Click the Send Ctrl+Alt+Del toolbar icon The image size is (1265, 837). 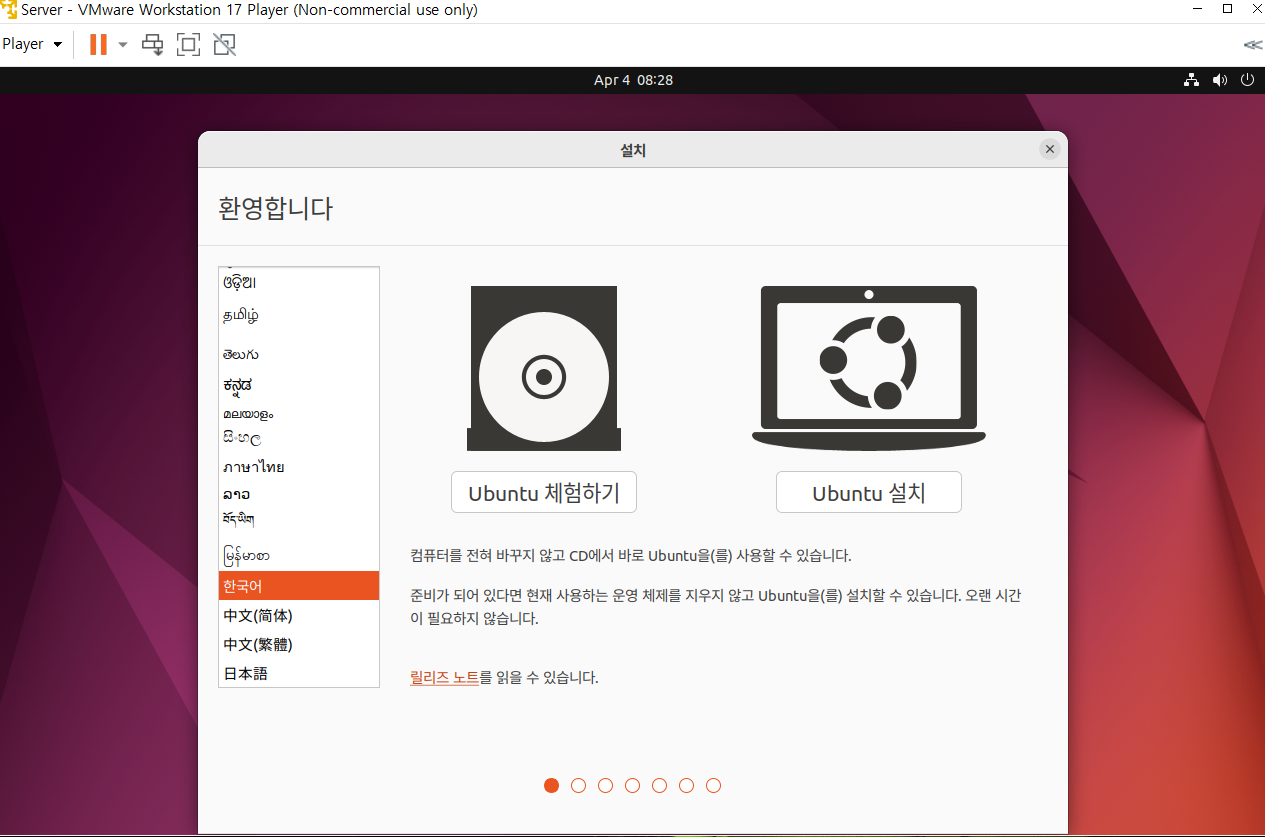152,44
